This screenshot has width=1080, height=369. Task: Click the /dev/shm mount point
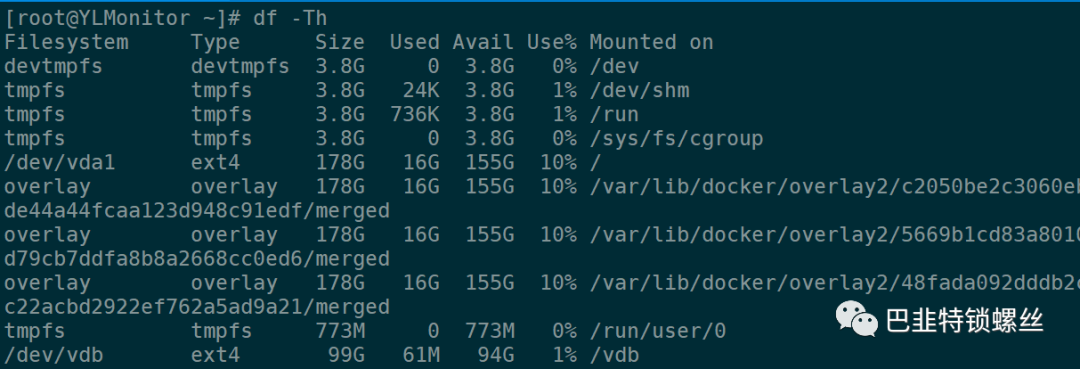point(639,90)
